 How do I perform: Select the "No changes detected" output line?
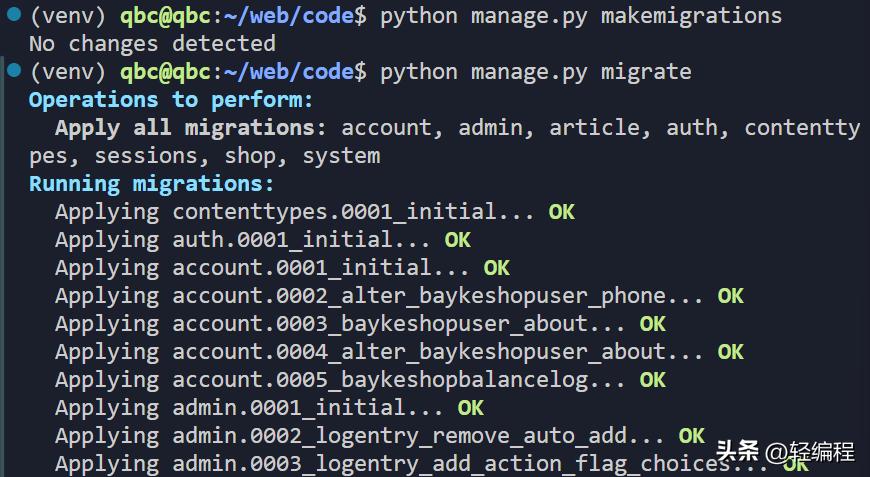point(152,44)
